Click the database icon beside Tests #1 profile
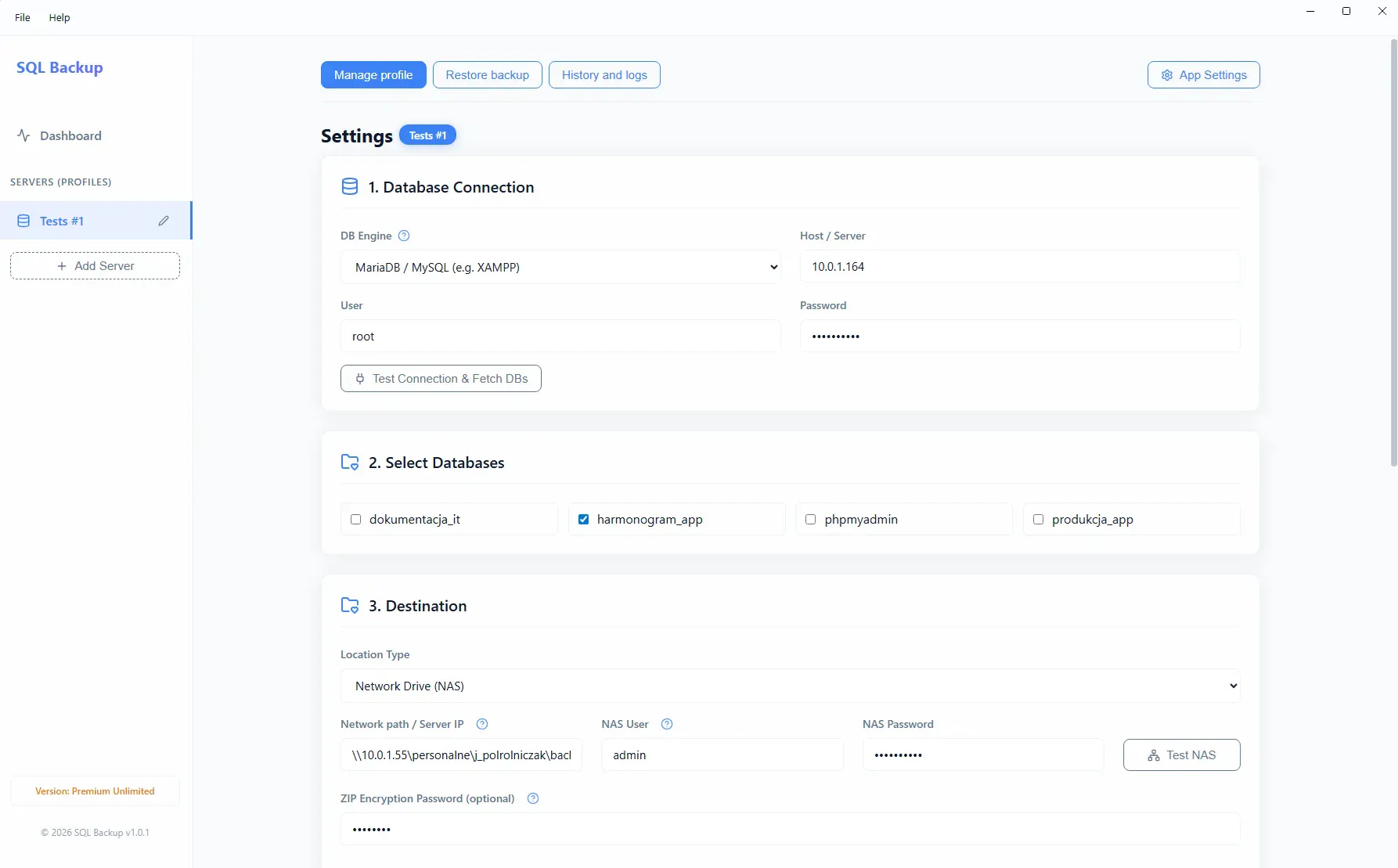This screenshot has height=868, width=1398. point(23,221)
